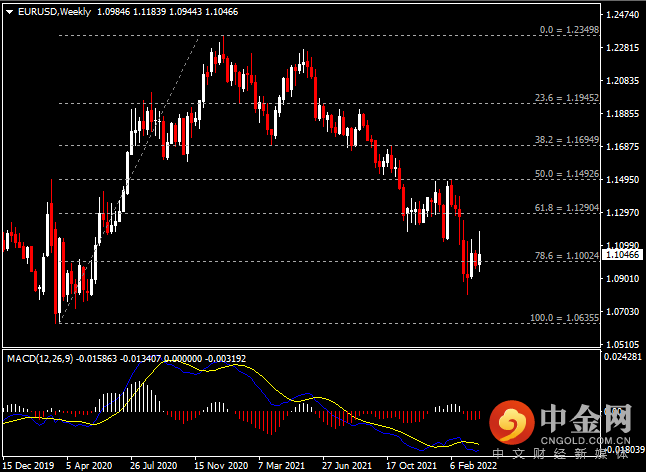Click the current price tag 1.10466
Viewport: 646px width, 472px height.
(x=623, y=255)
